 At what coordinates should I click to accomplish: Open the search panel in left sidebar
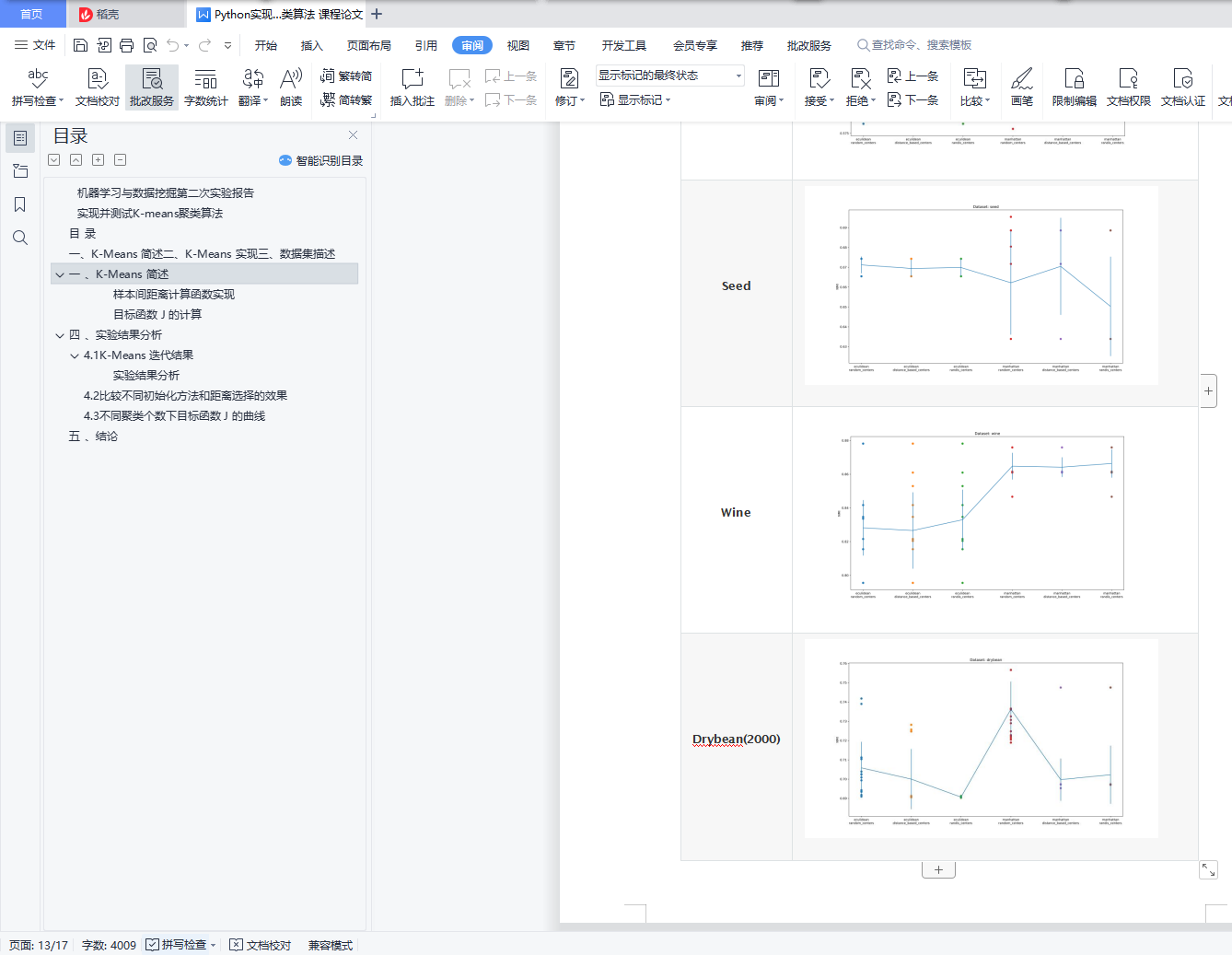click(20, 238)
